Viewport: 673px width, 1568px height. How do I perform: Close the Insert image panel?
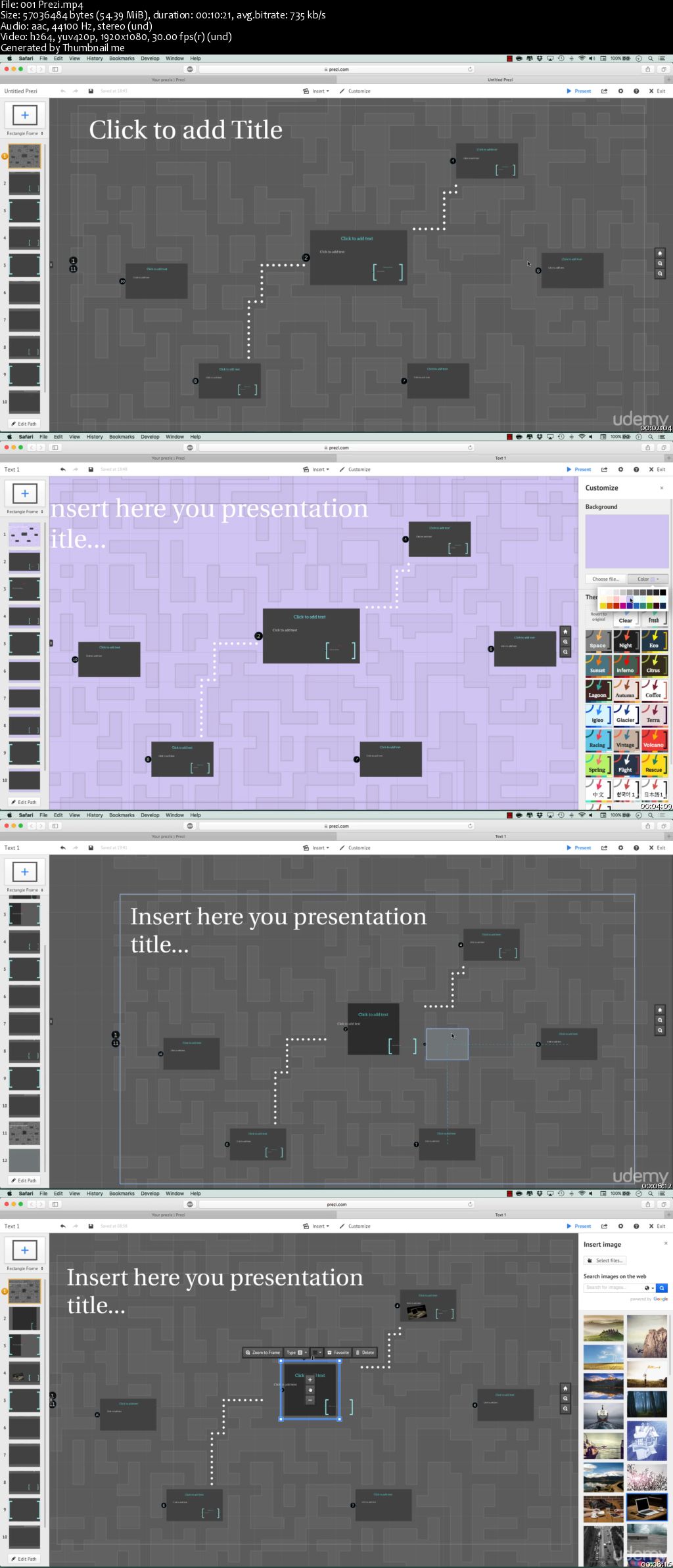pos(666,1243)
